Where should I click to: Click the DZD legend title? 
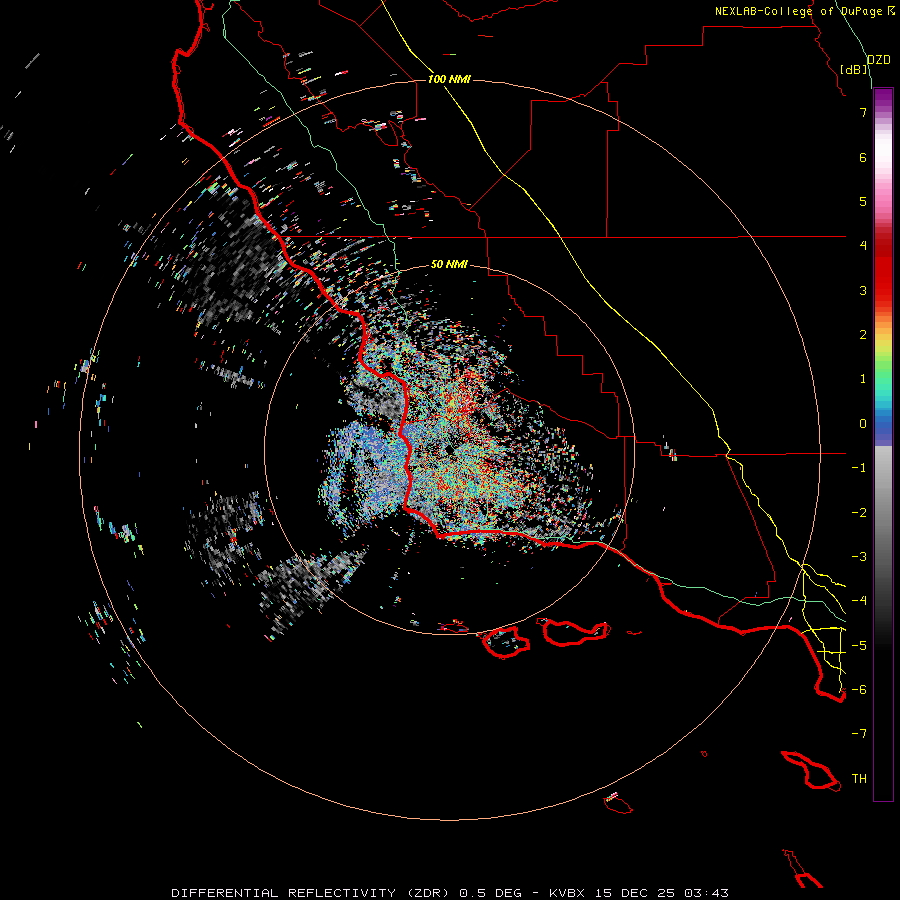[x=879, y=60]
